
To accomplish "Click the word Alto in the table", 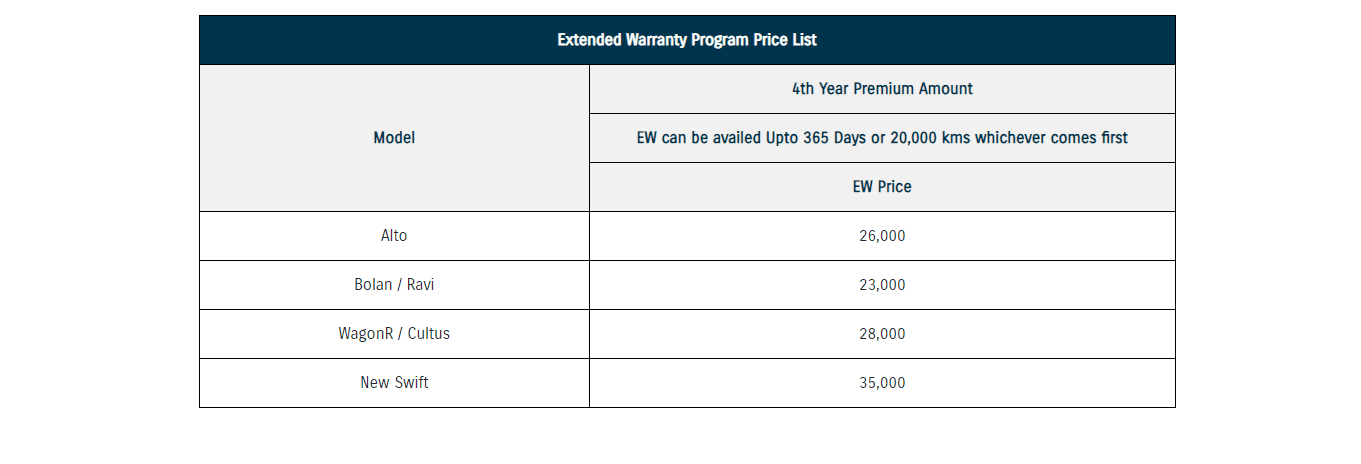I will point(394,236).
